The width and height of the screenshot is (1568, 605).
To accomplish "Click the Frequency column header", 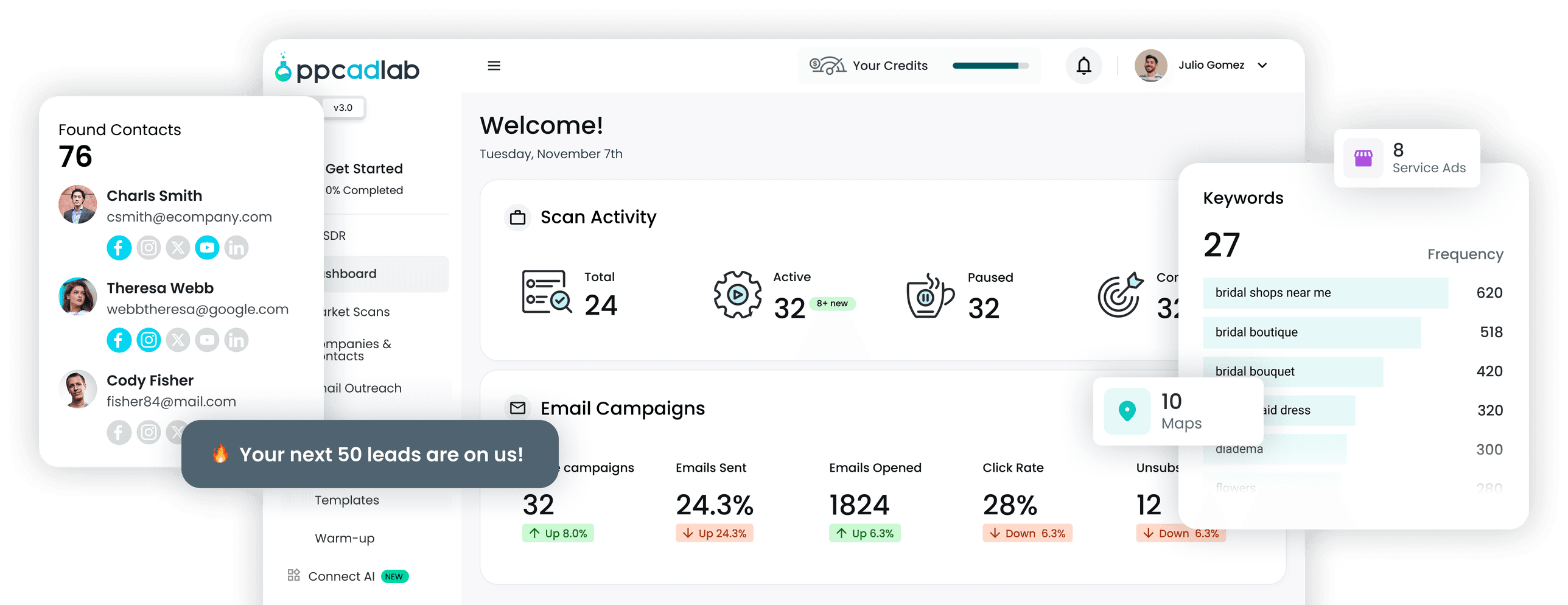I will coord(1465,254).
